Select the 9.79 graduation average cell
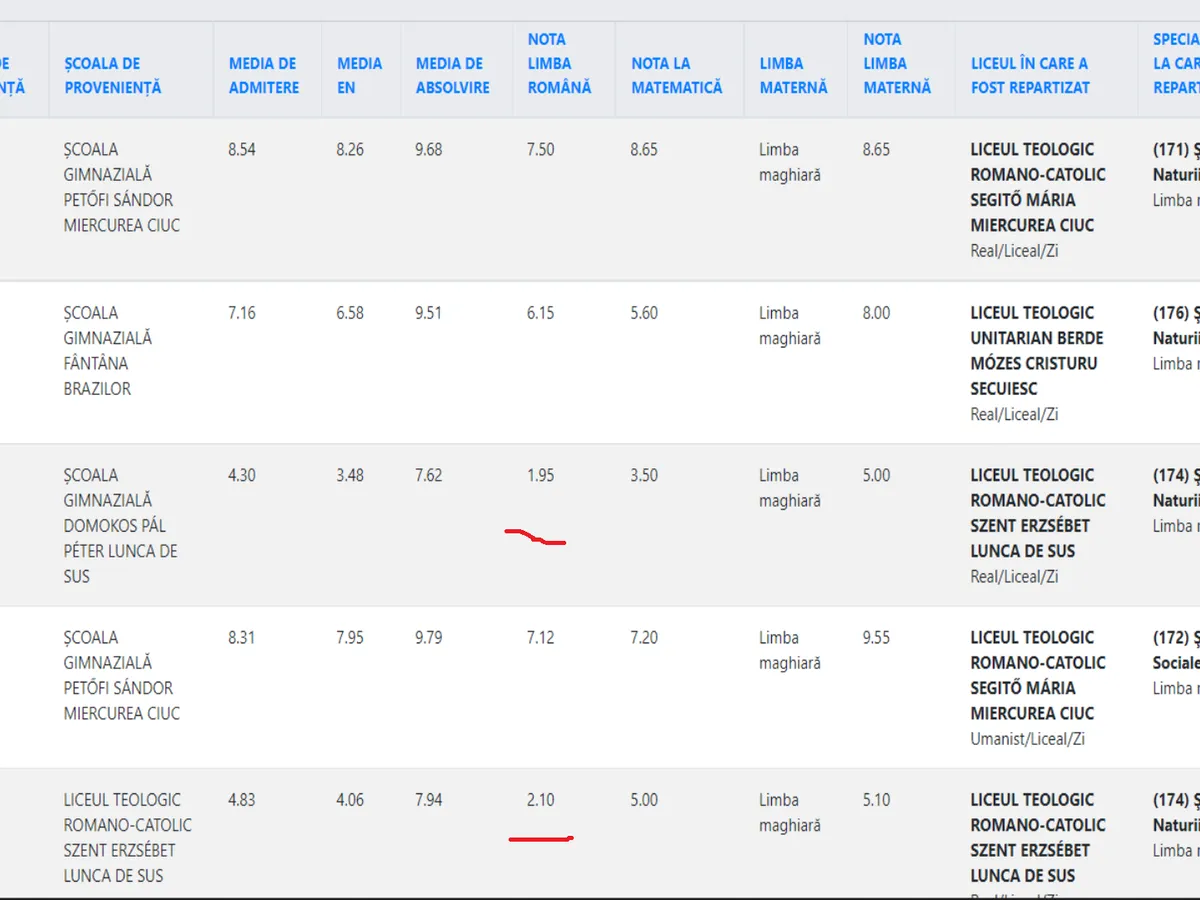Image resolution: width=1200 pixels, height=900 pixels. (428, 638)
